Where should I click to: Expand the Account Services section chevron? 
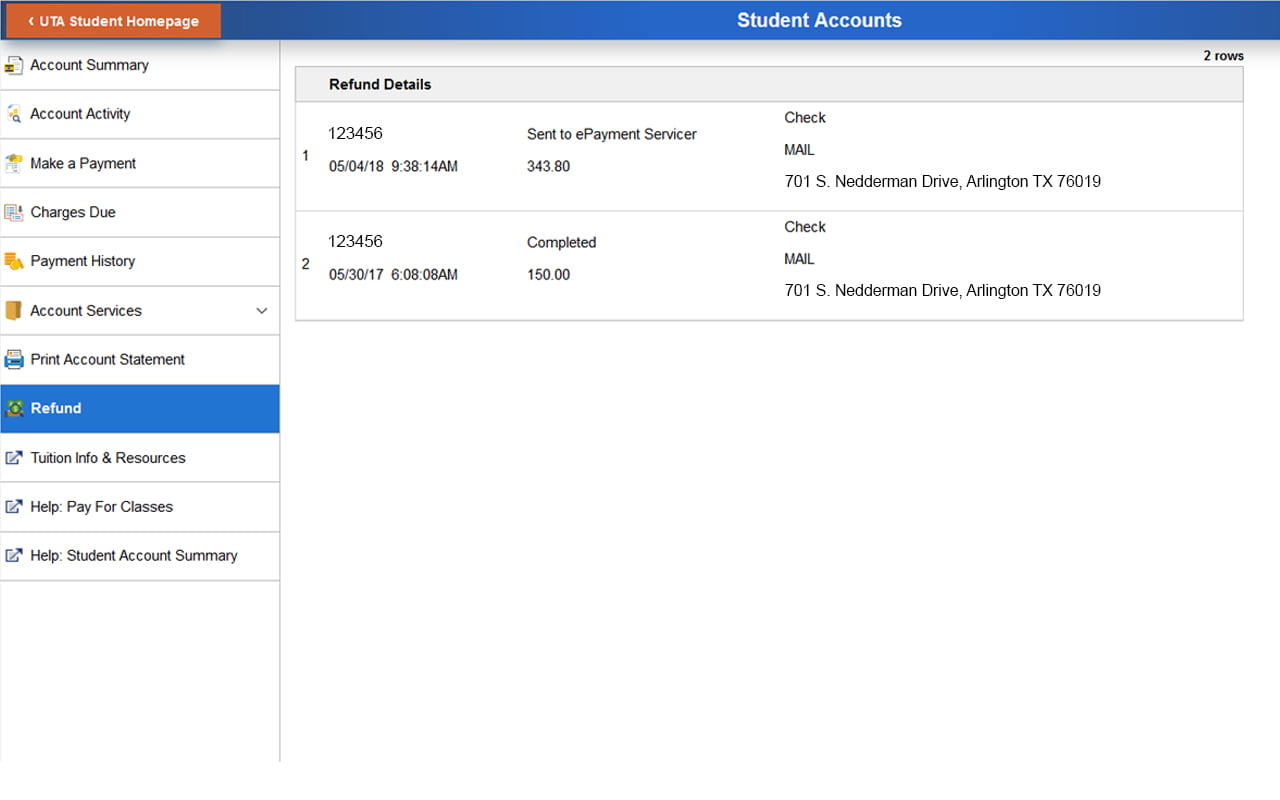pos(262,310)
